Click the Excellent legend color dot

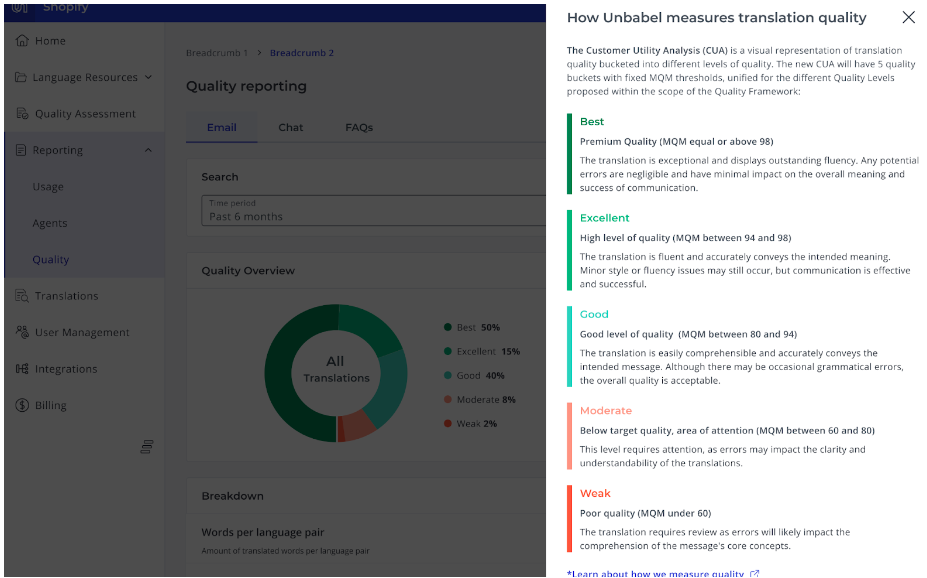(448, 351)
